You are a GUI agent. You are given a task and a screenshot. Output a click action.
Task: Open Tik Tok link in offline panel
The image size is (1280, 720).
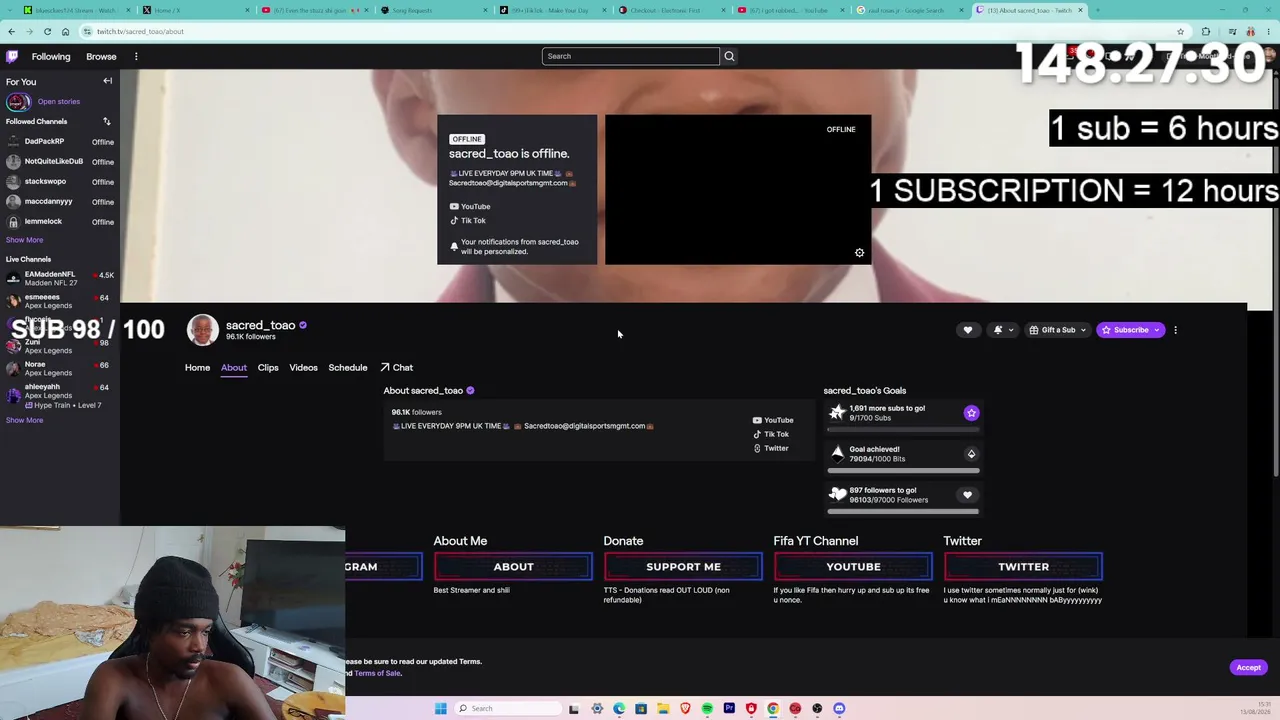point(468,220)
